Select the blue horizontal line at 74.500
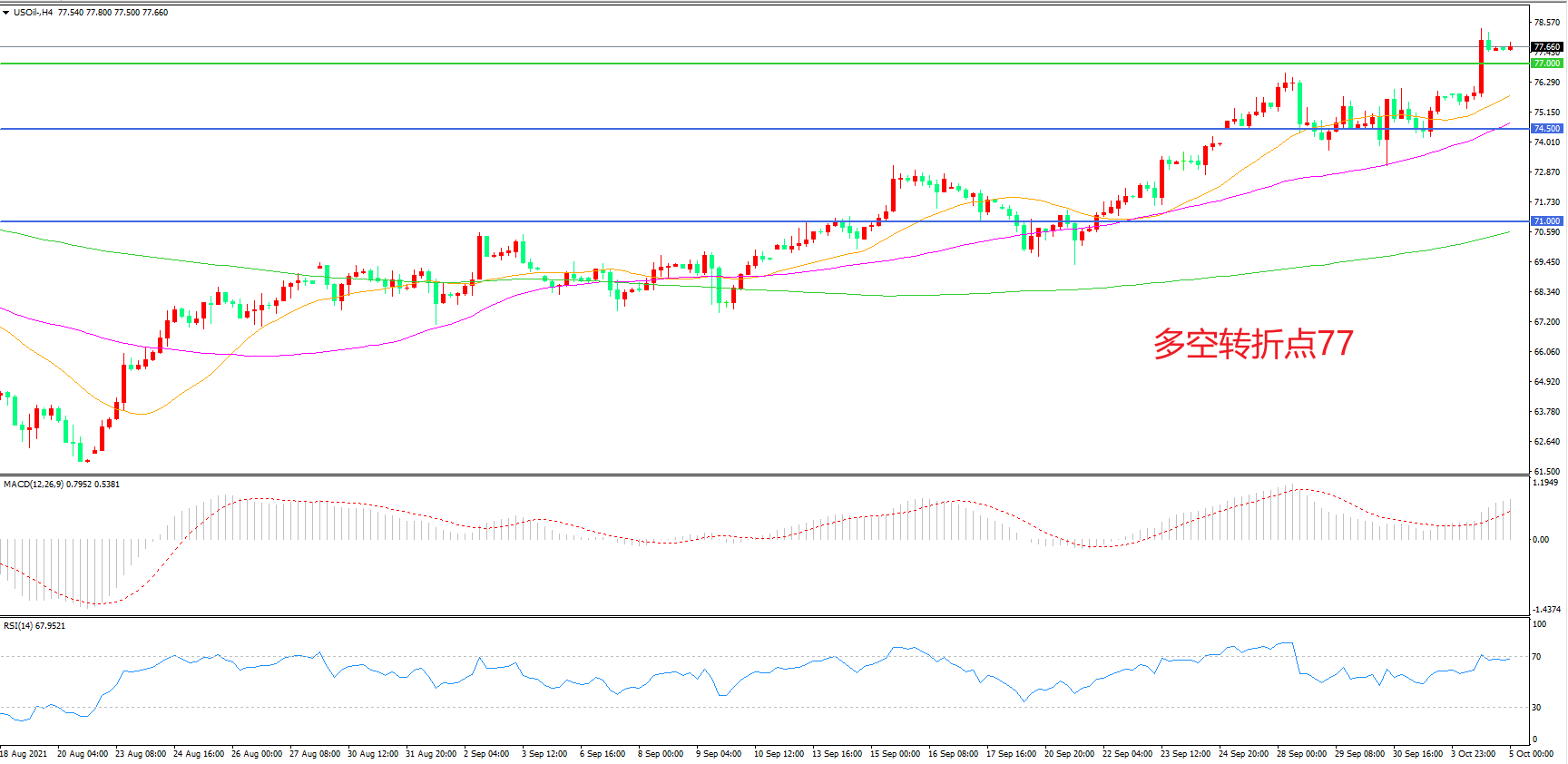The image size is (1568, 764). (x=726, y=129)
